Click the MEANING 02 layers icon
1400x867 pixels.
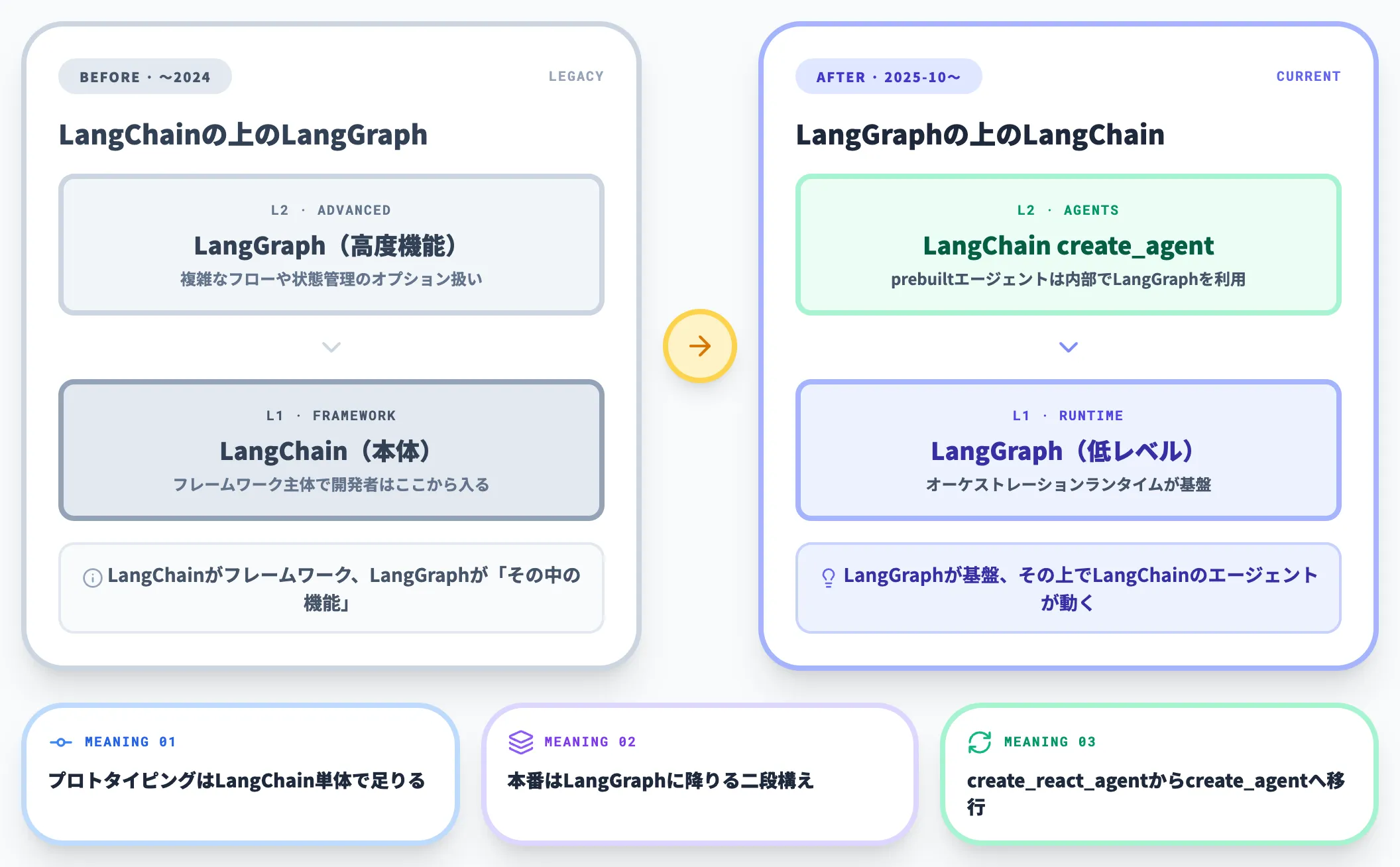click(x=521, y=742)
